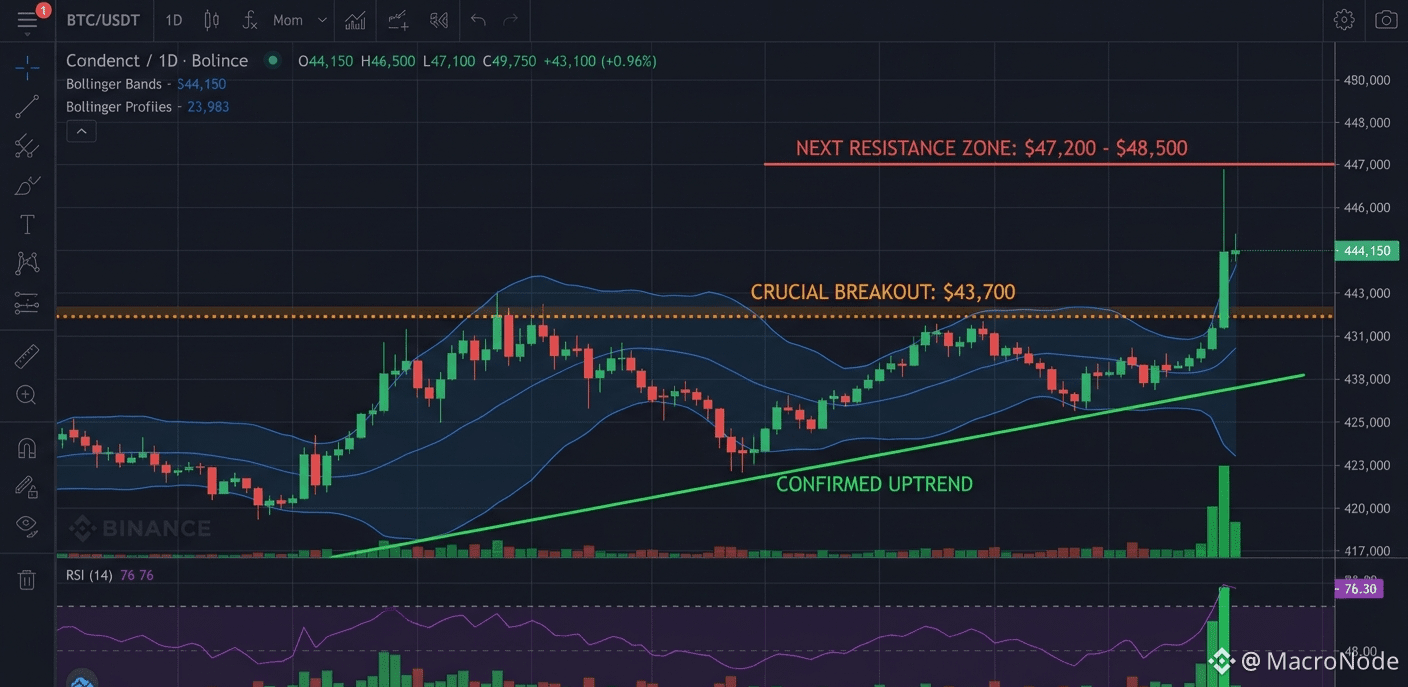Open the fx indicators menu

[250, 20]
